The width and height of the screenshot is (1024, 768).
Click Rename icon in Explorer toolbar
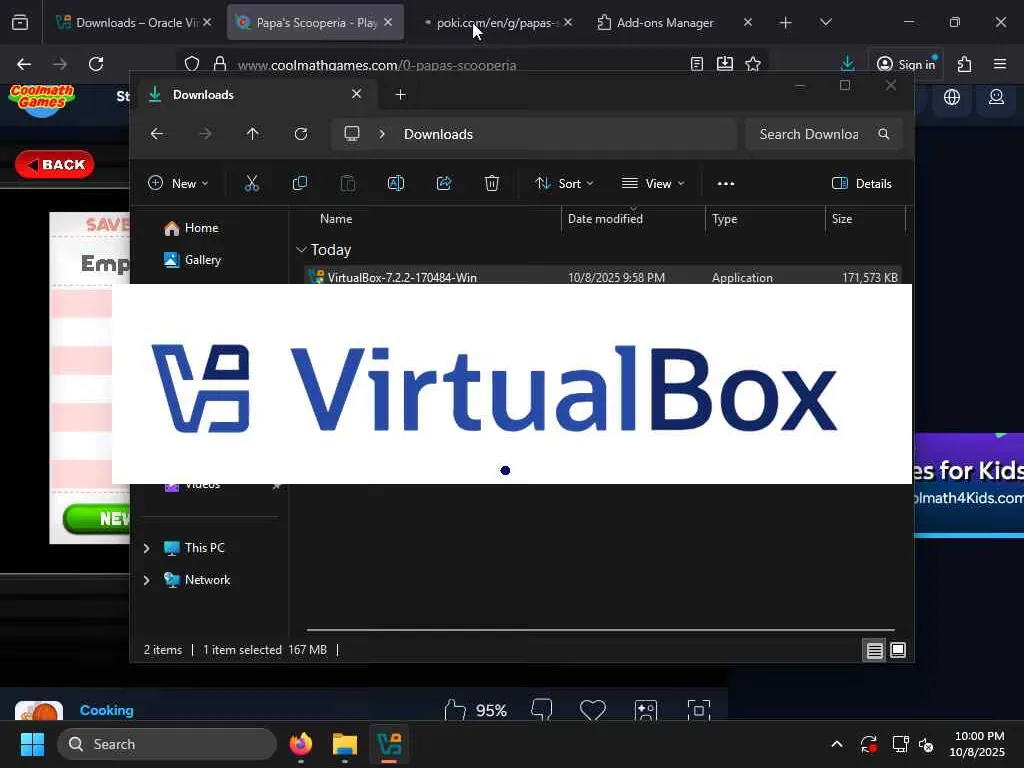(x=396, y=184)
